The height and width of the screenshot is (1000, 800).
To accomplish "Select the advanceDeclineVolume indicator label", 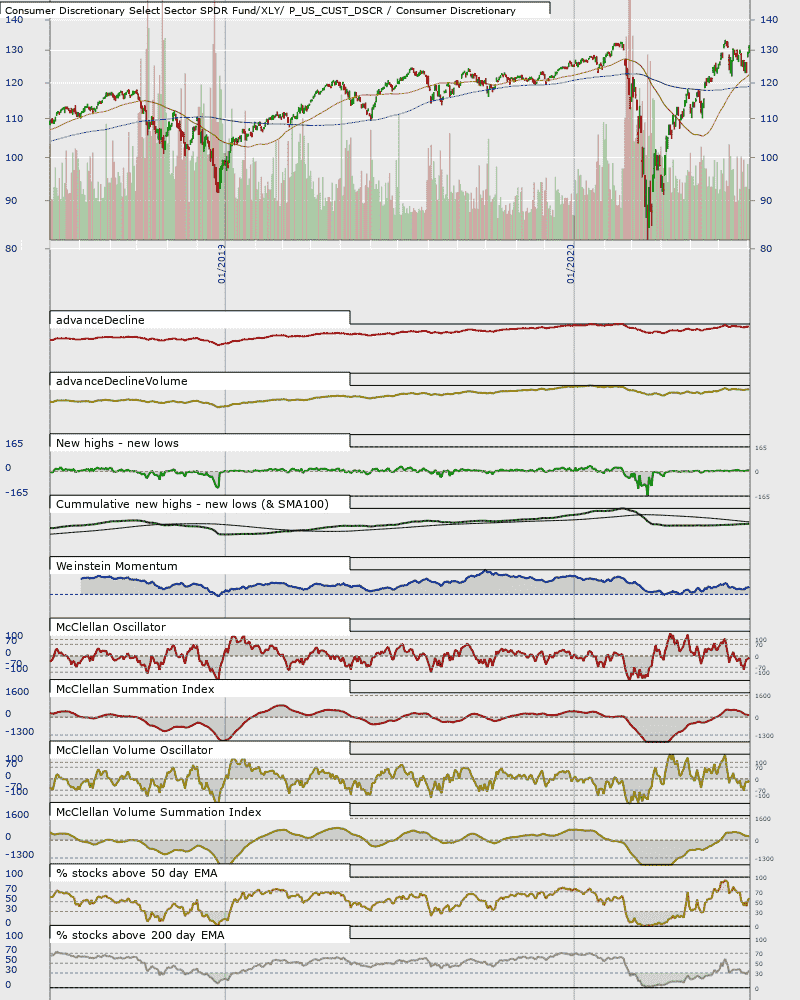I will coord(122,381).
